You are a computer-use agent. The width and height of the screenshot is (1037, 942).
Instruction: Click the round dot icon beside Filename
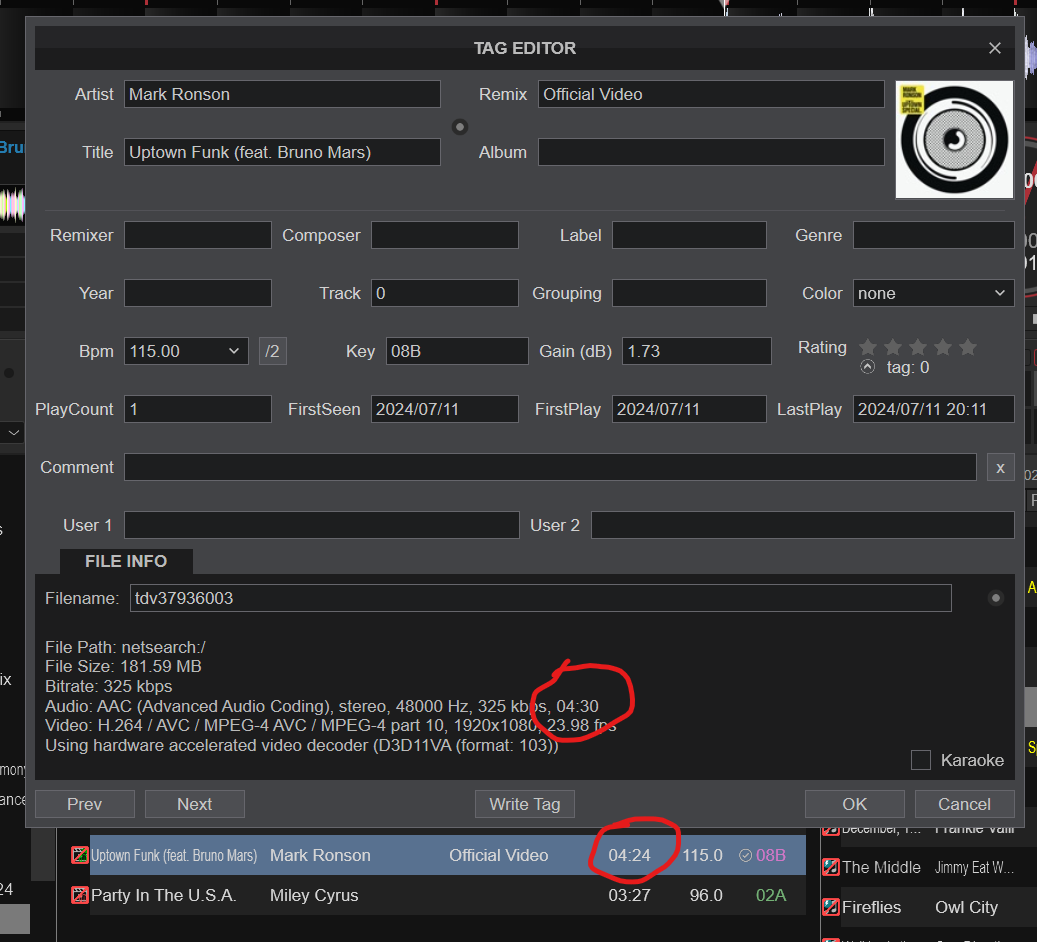(x=995, y=598)
